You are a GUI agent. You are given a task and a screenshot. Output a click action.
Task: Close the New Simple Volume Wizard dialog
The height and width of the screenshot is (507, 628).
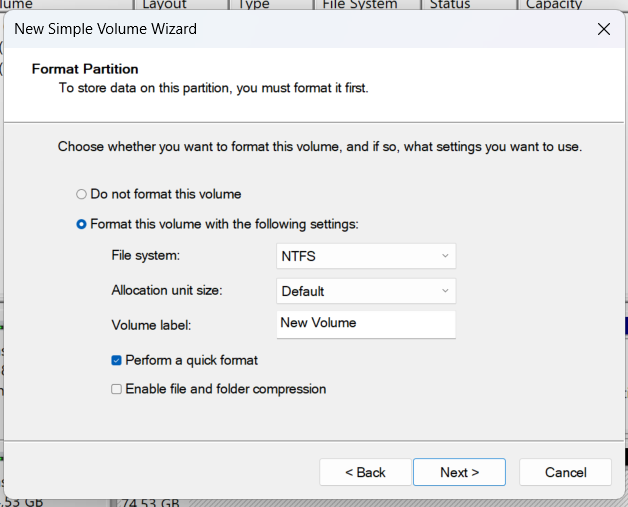[603, 29]
